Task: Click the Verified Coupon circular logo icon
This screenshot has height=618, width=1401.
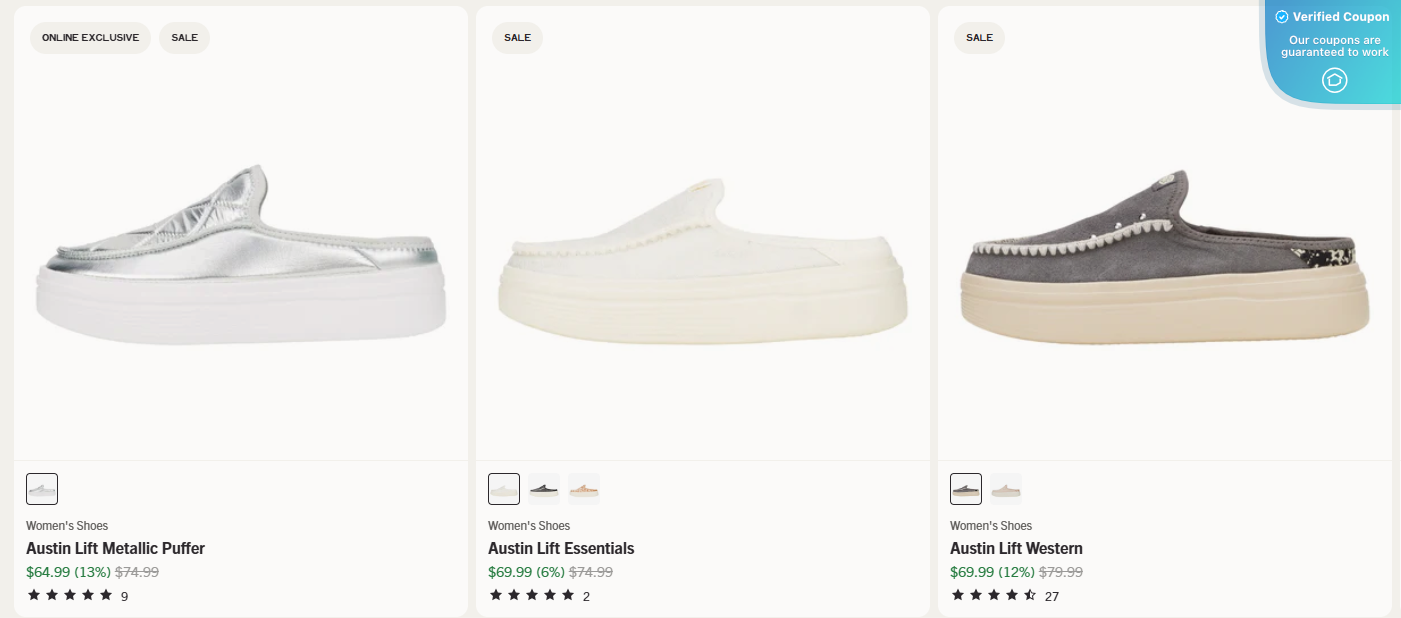Action: pyautogui.click(x=1334, y=80)
